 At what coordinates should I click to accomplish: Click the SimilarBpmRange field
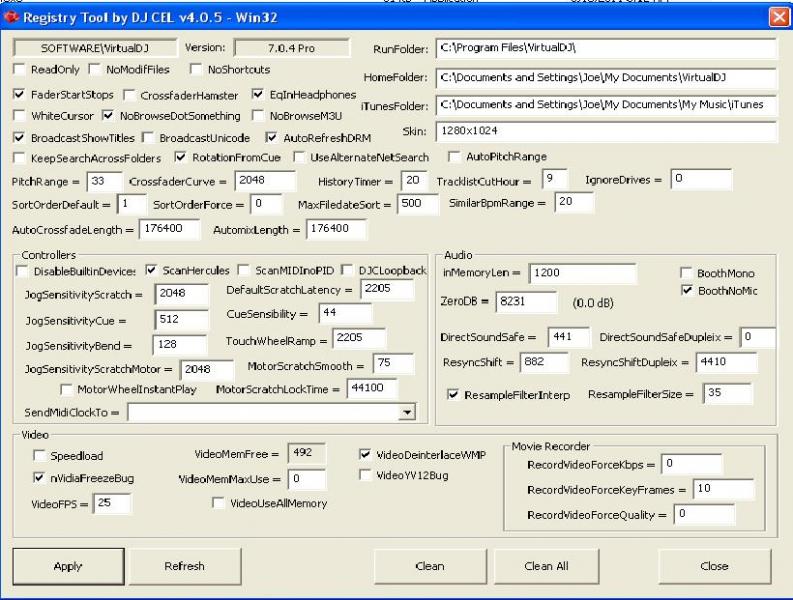(574, 202)
